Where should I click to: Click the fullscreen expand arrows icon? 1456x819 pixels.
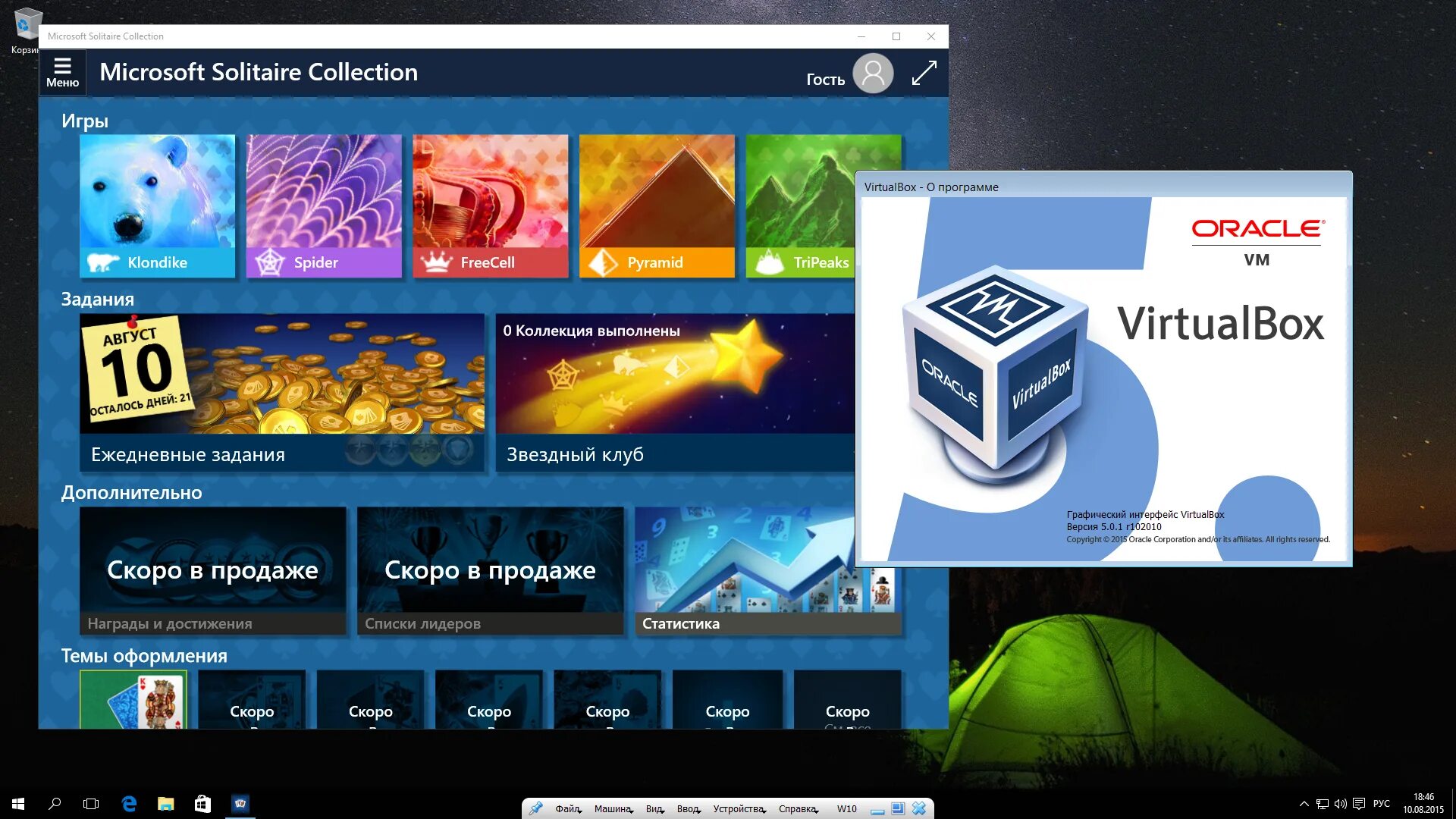click(x=924, y=74)
